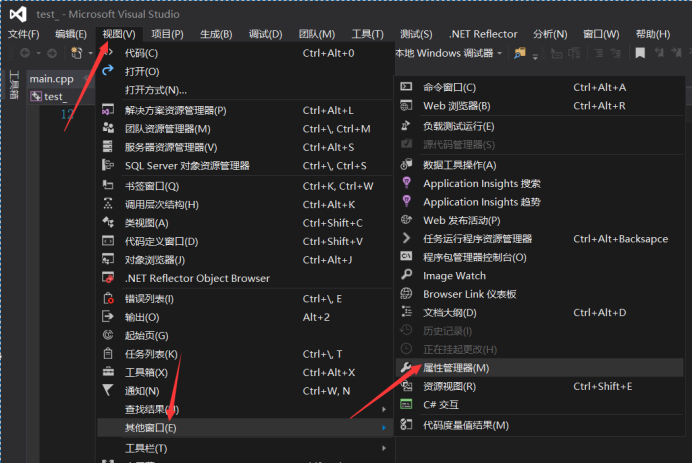Image resolution: width=692 pixels, height=463 pixels.
Task: Open the 帮助(H) menu
Action: click(x=653, y=34)
